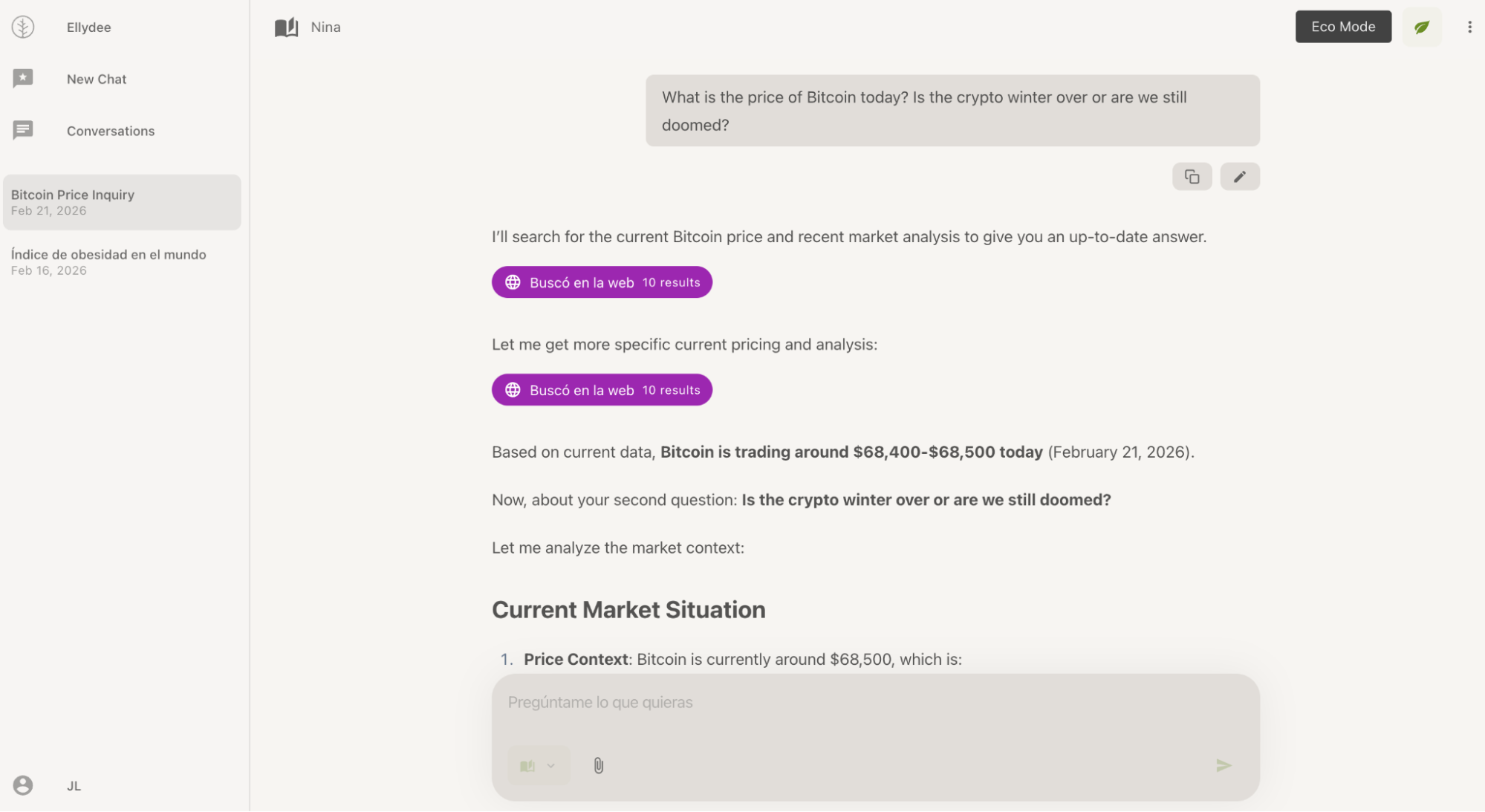This screenshot has width=1485, height=812.
Task: Expand the model selector dropdown in input box
Action: click(539, 765)
